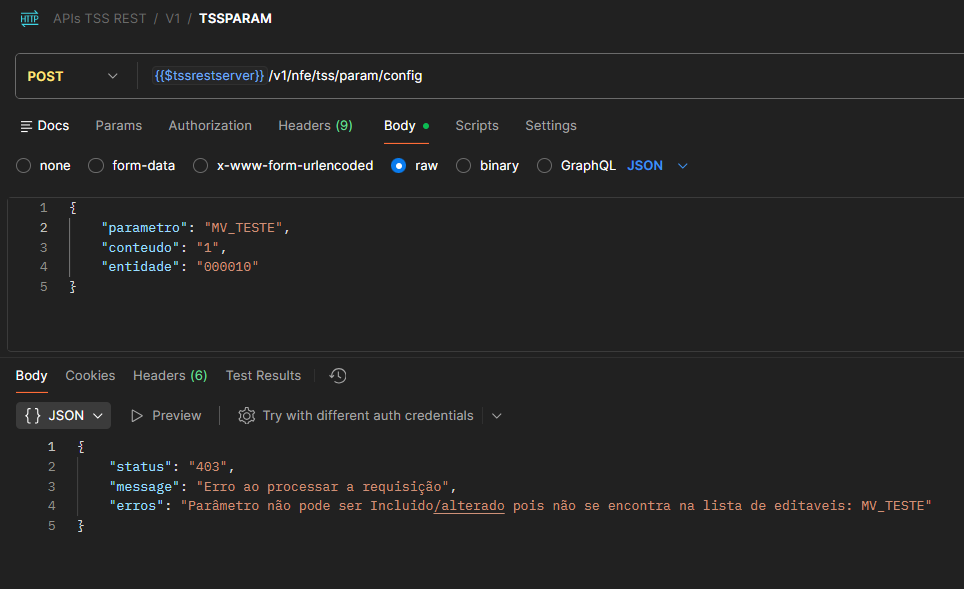Click the HTTP request icon
964x589 pixels.
coord(30,18)
